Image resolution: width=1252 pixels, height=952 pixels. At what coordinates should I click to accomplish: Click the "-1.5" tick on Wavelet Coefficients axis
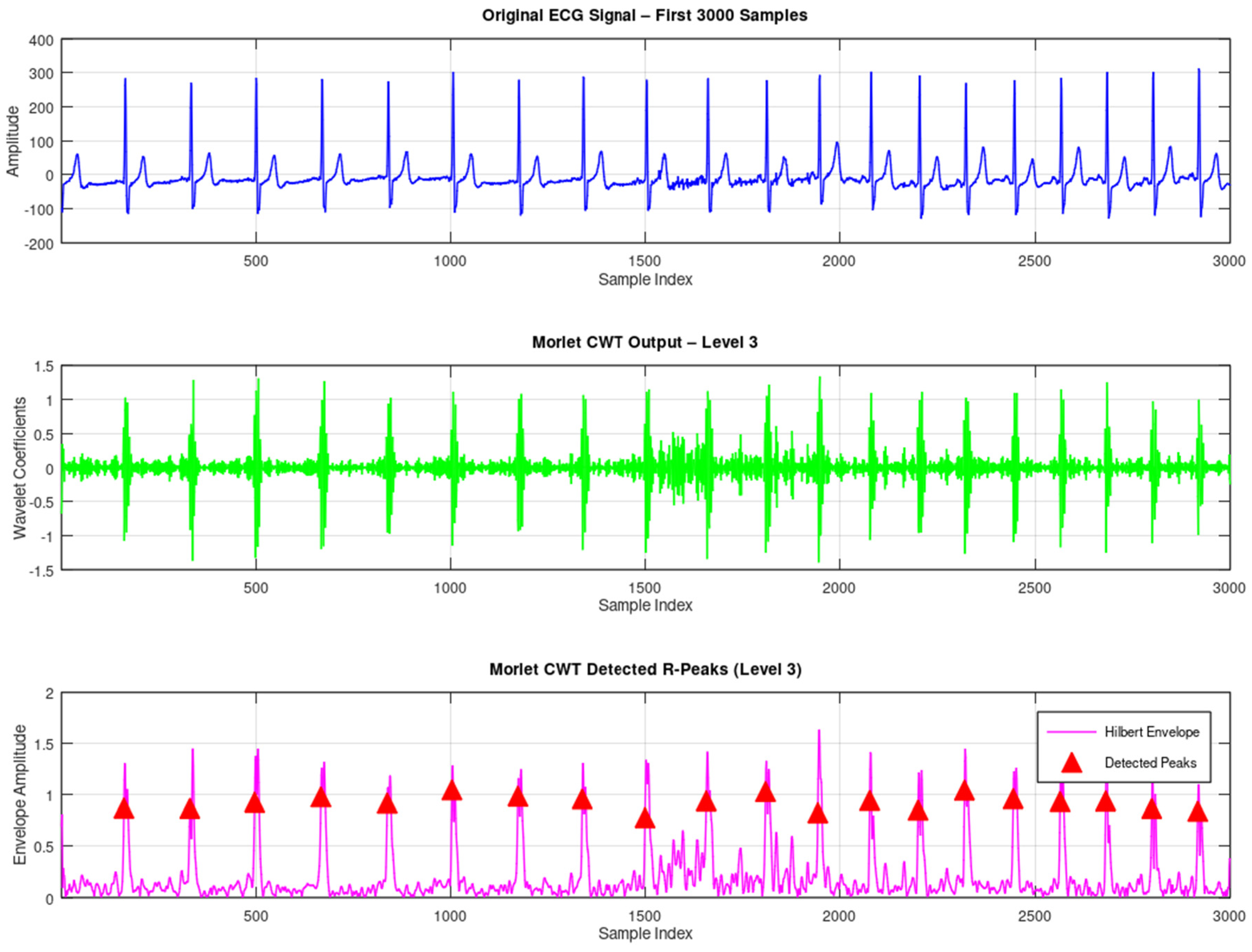41,571
